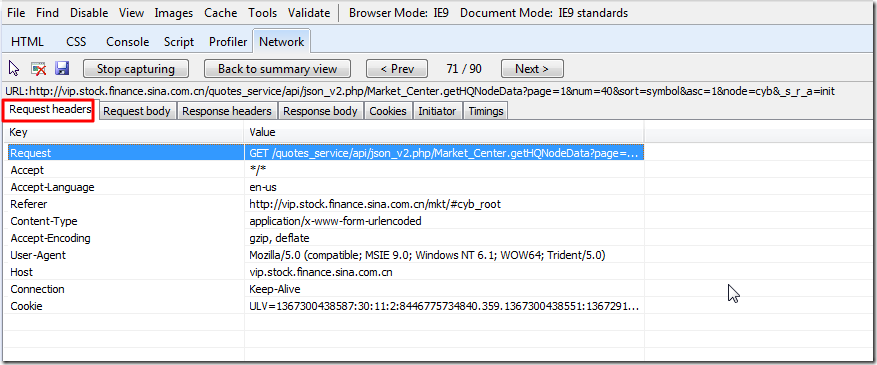
Task: Sort by the Value column header
Action: 445,132
